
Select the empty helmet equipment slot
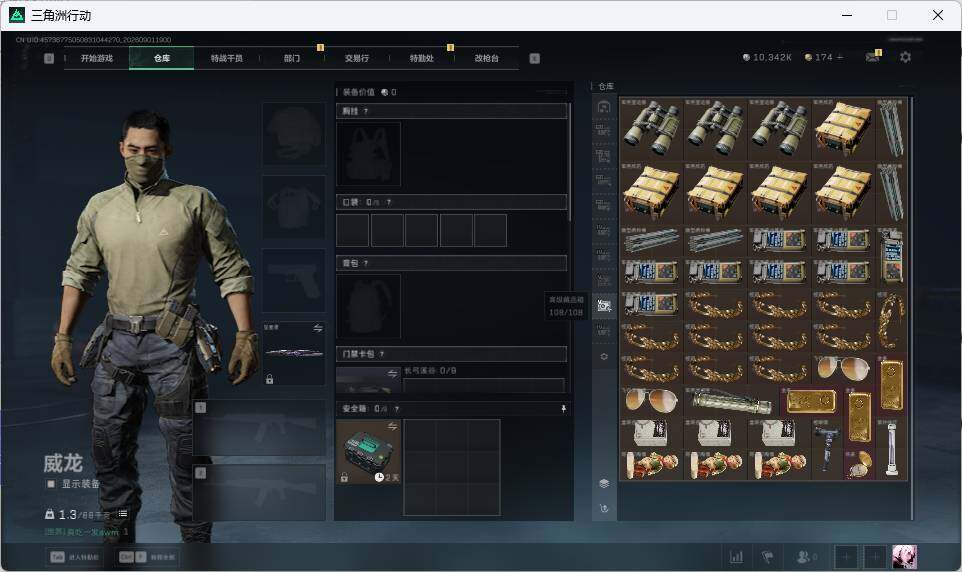[x=294, y=134]
